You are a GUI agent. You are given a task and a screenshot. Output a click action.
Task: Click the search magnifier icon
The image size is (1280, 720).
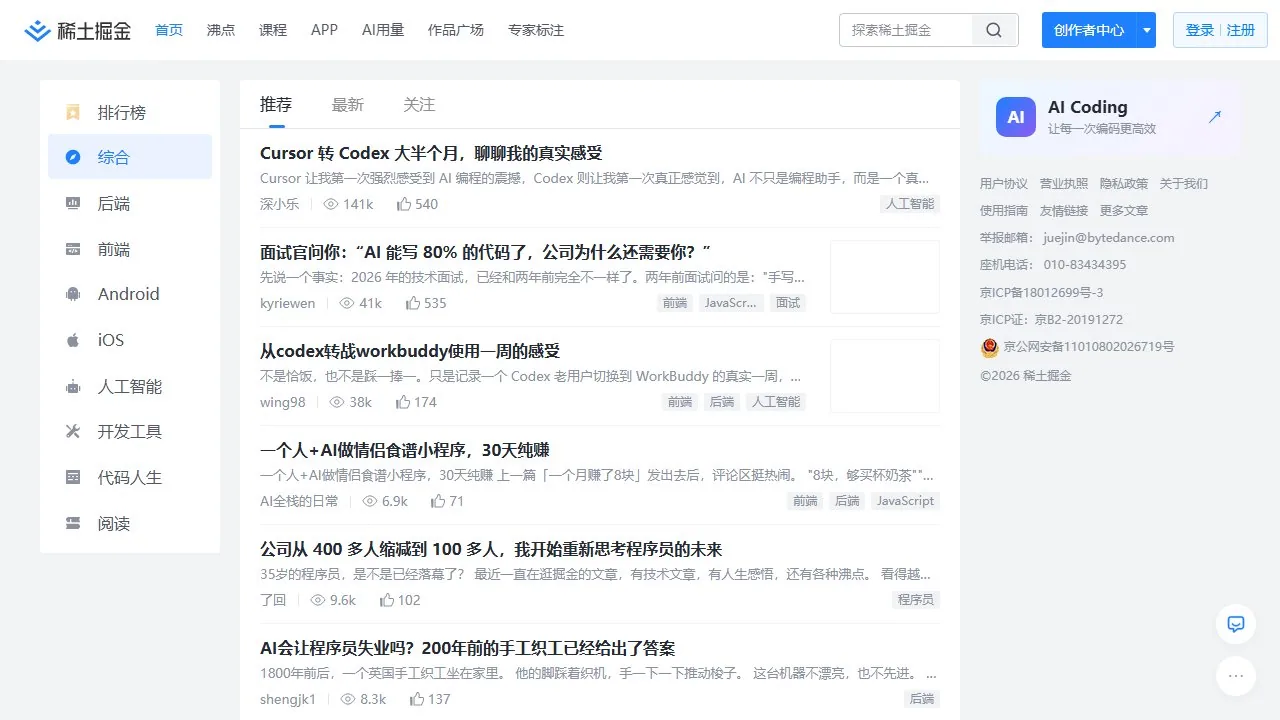click(994, 30)
